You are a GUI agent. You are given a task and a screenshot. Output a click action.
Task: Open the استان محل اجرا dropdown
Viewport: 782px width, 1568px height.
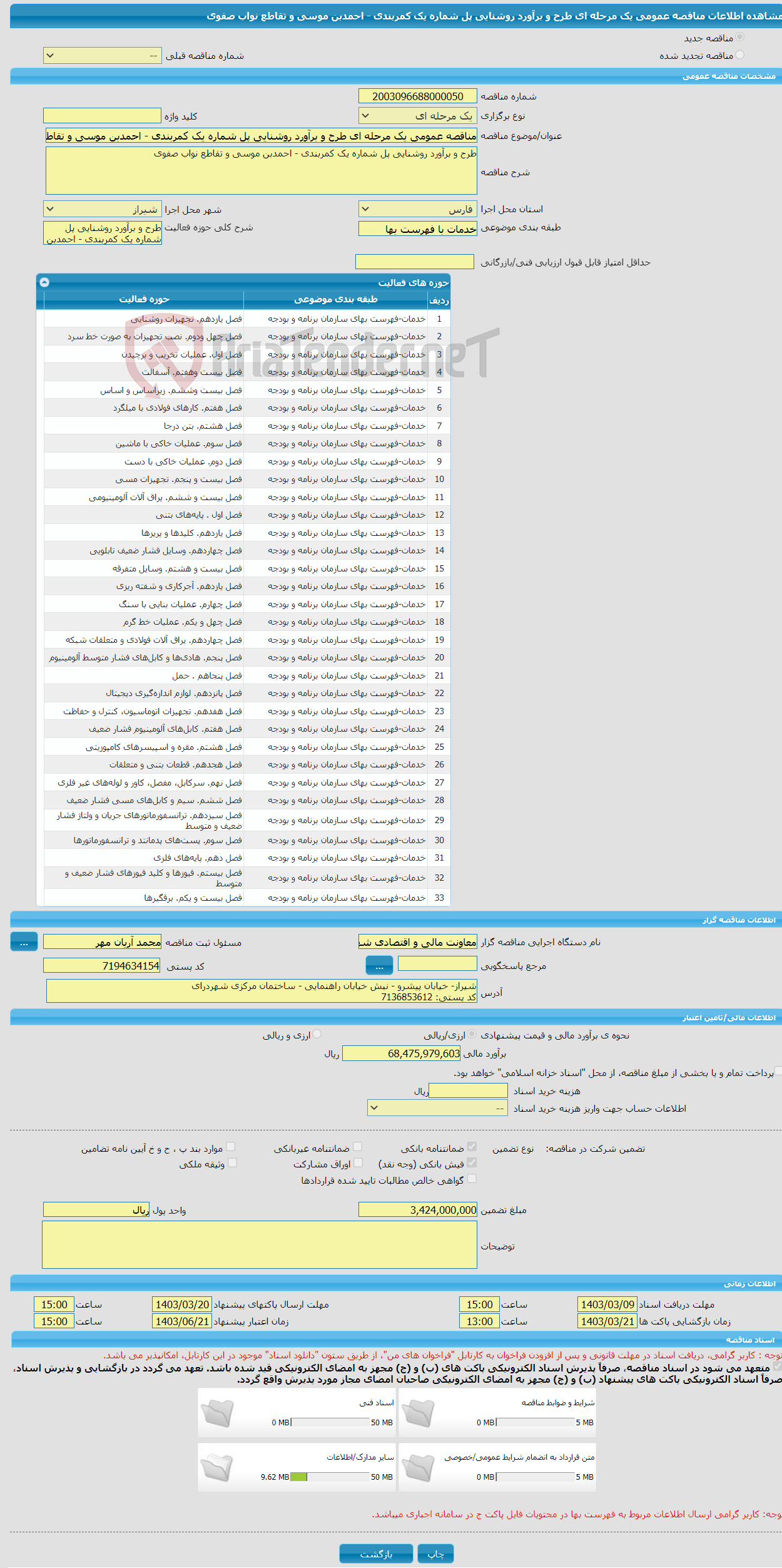click(x=418, y=209)
